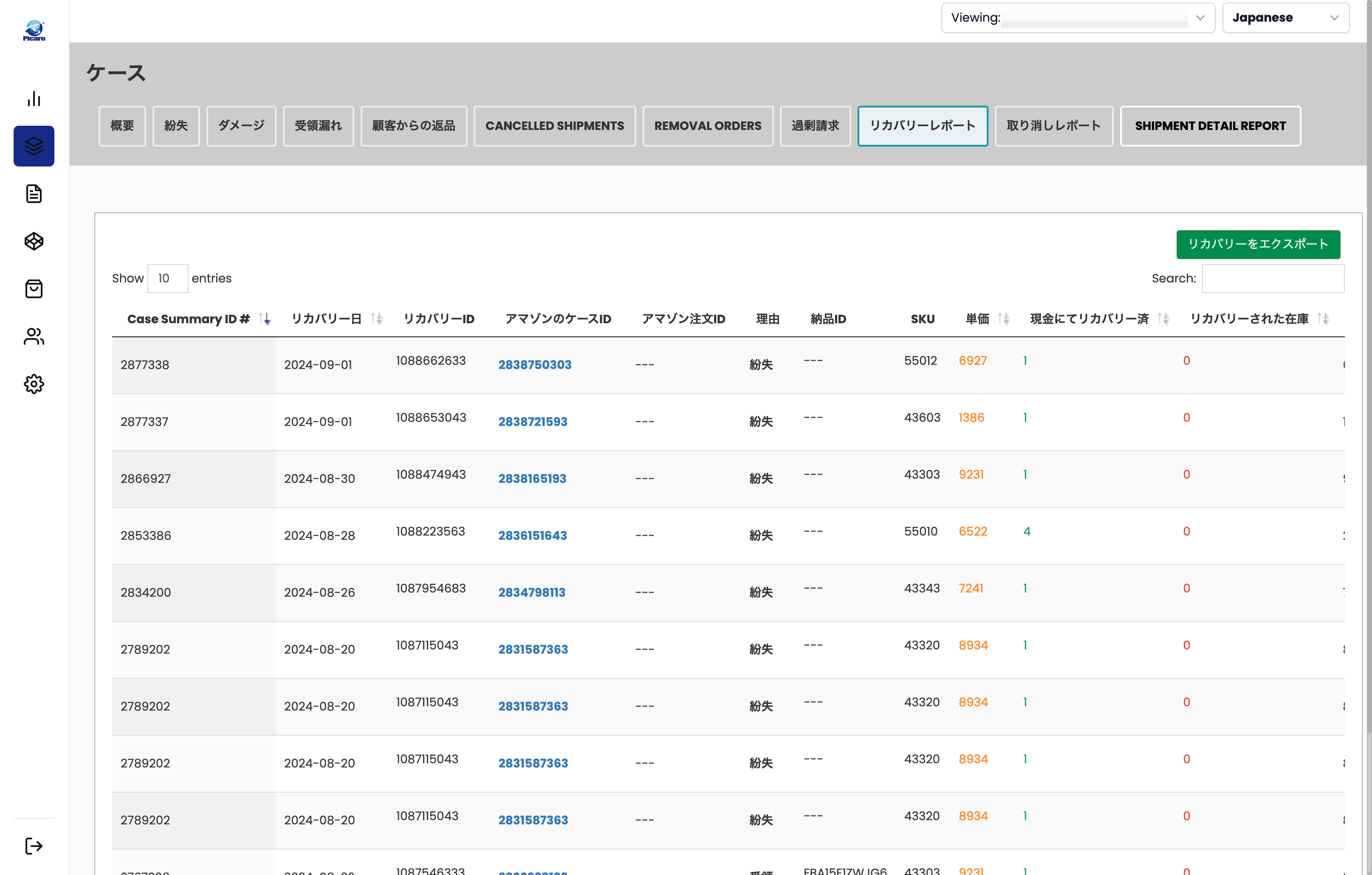Screen dimensions: 1372x875
Task: Click the リカバリーをエクスポート button
Action: [1258, 244]
